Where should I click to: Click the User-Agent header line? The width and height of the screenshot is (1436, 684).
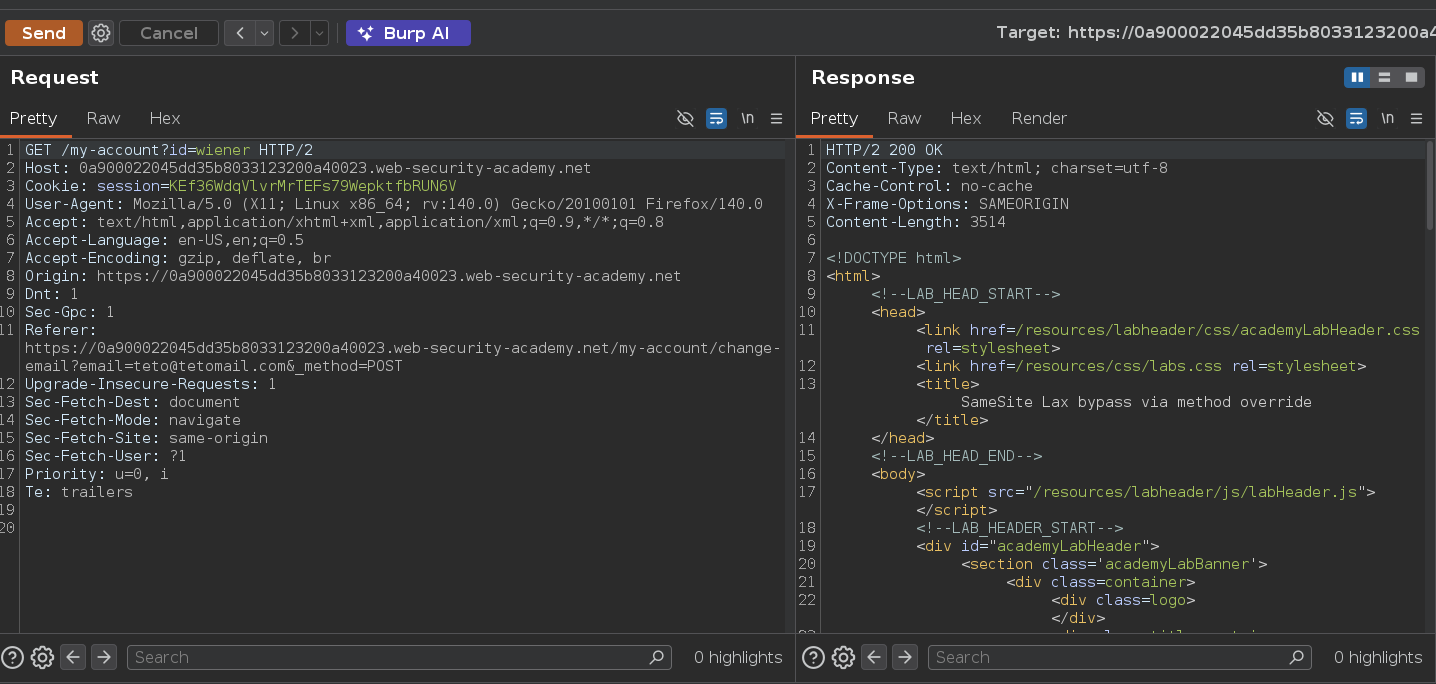pyautogui.click(x=394, y=204)
